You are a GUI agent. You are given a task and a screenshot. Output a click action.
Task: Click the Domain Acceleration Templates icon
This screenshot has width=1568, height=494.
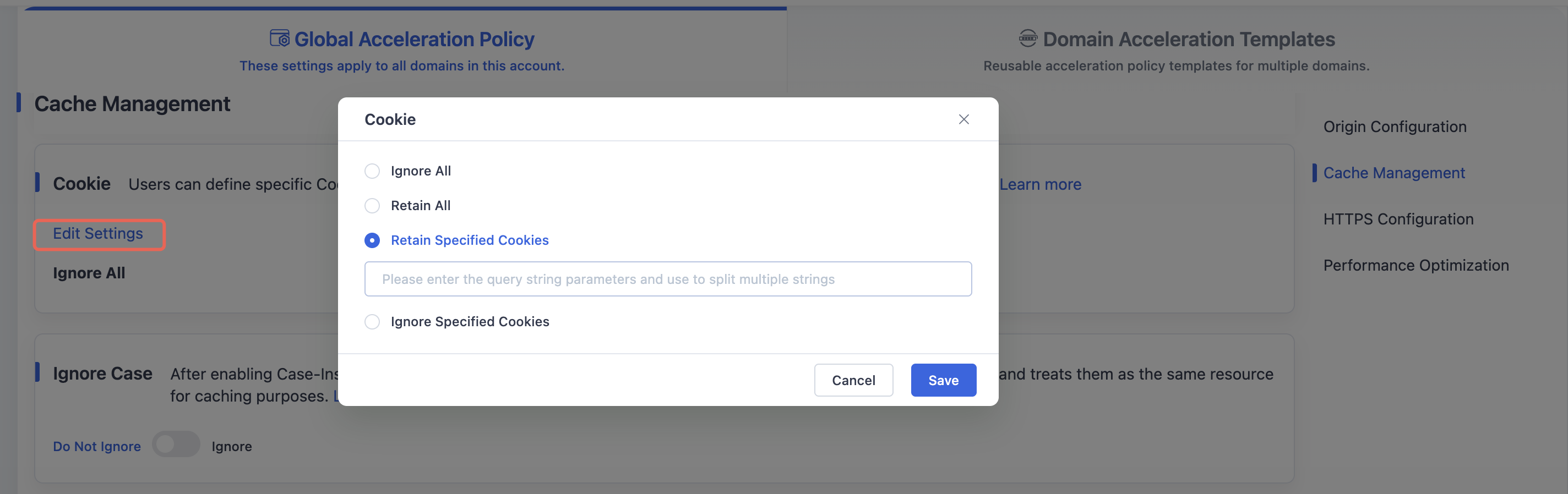[1027, 39]
